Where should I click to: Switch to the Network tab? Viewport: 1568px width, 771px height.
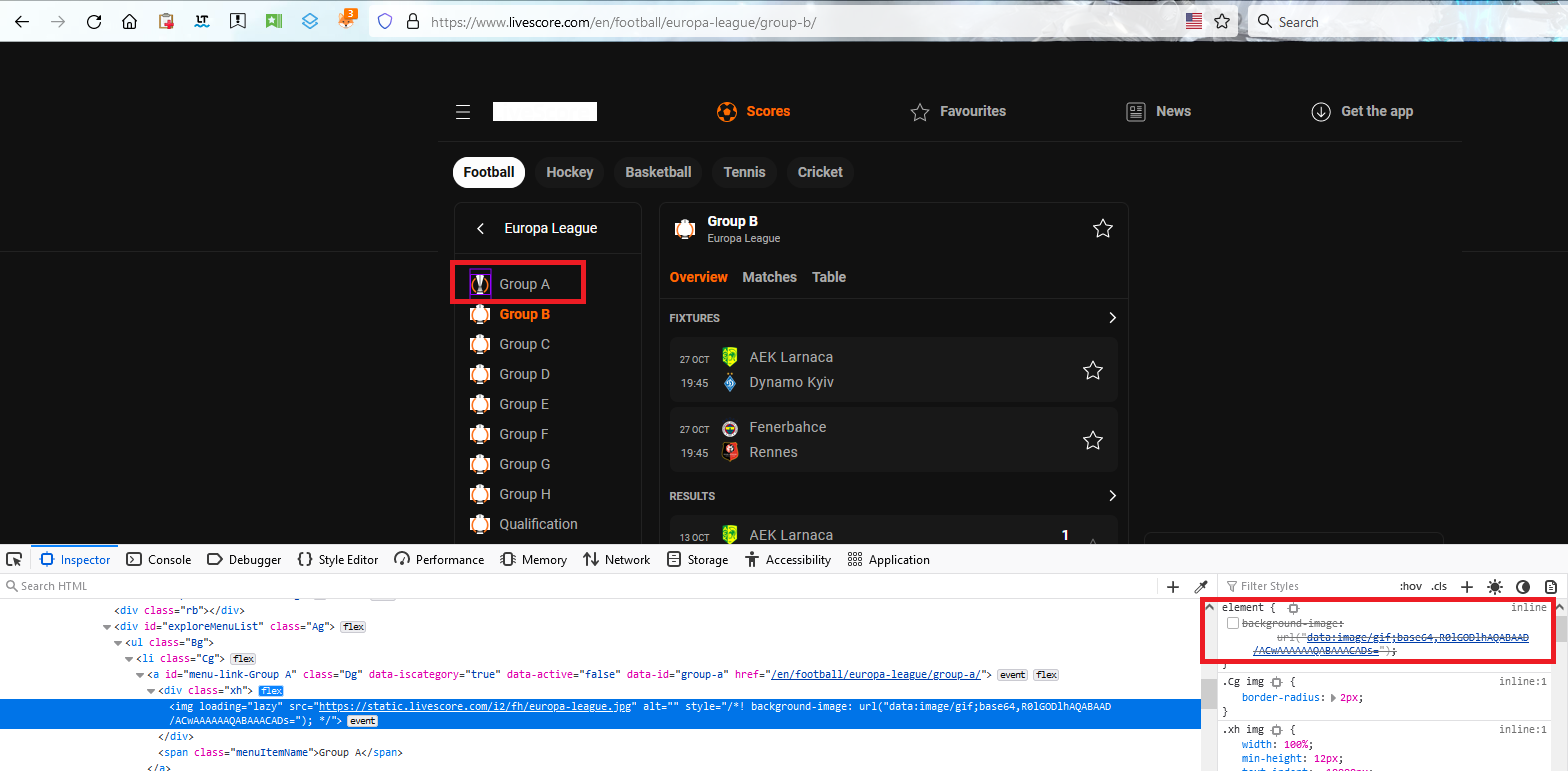[617, 560]
